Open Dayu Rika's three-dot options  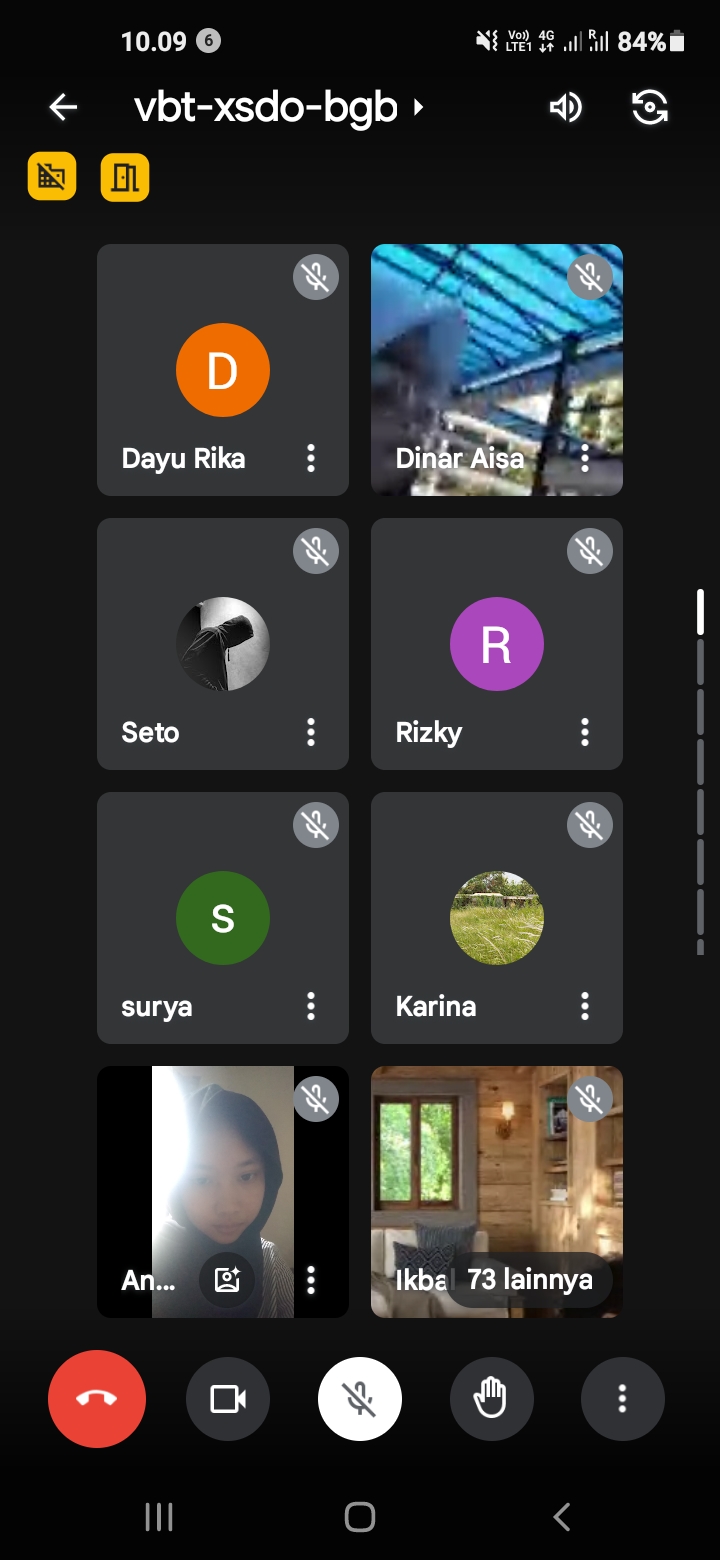point(311,459)
